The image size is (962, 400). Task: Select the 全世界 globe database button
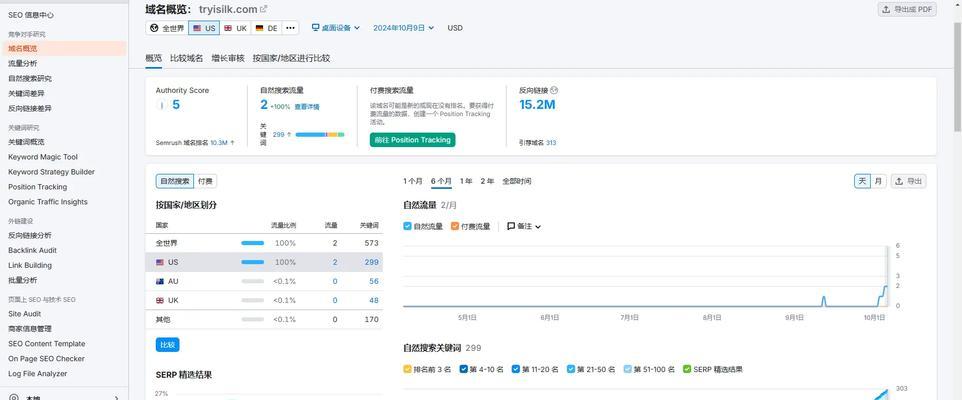pyautogui.click(x=167, y=28)
